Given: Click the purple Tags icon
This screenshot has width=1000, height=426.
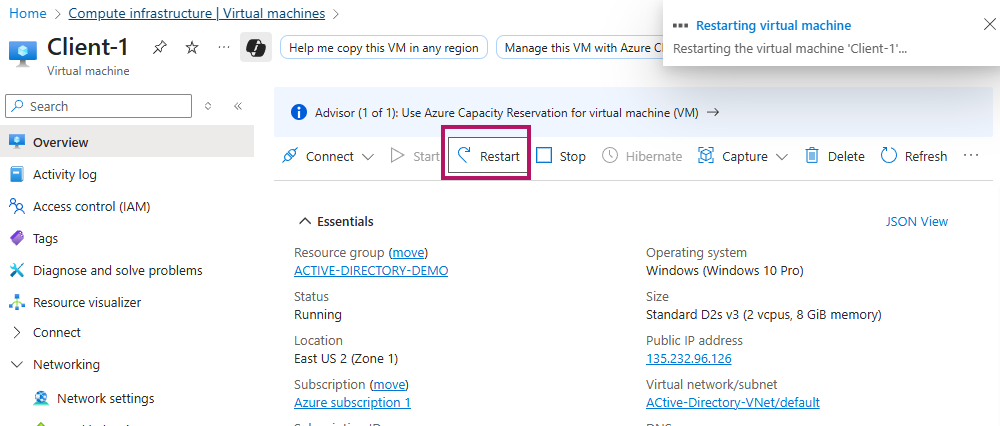Looking at the screenshot, I should tap(17, 238).
